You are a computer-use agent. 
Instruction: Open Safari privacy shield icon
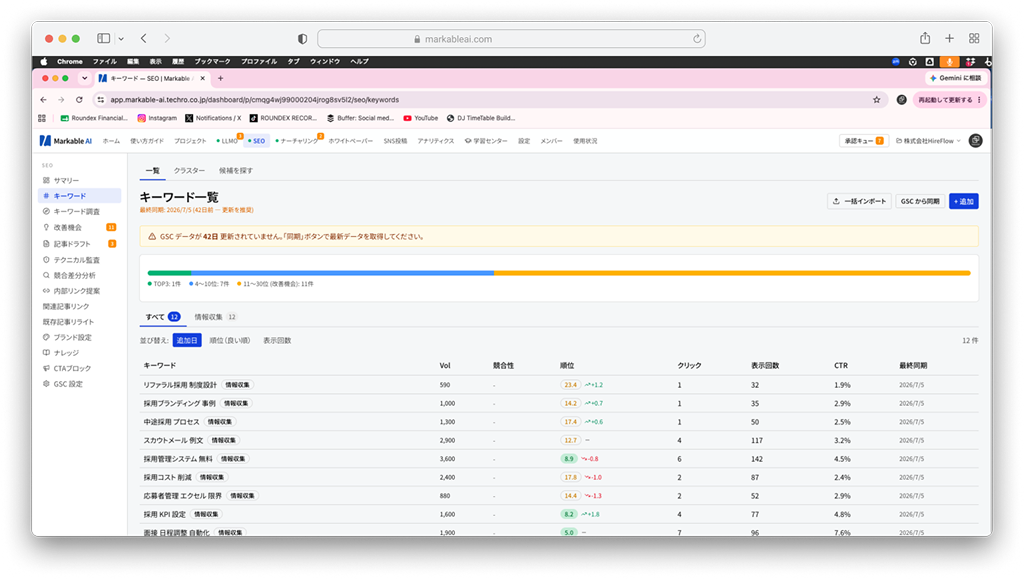pos(302,39)
